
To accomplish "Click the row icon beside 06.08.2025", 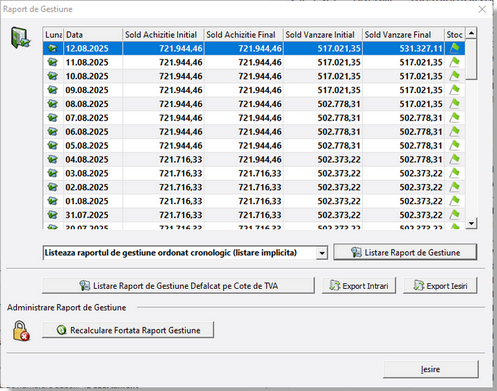I will tap(53, 132).
